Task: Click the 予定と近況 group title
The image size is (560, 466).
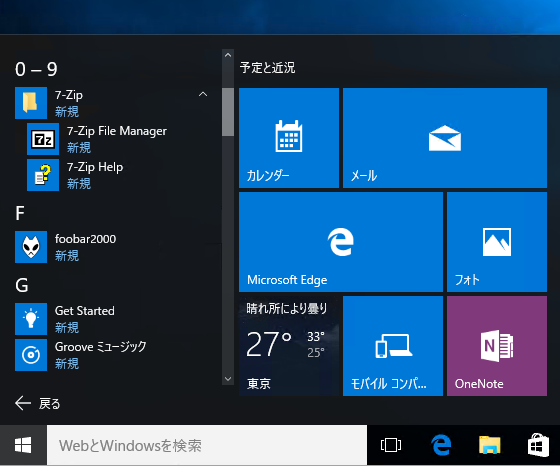Action: [268, 67]
